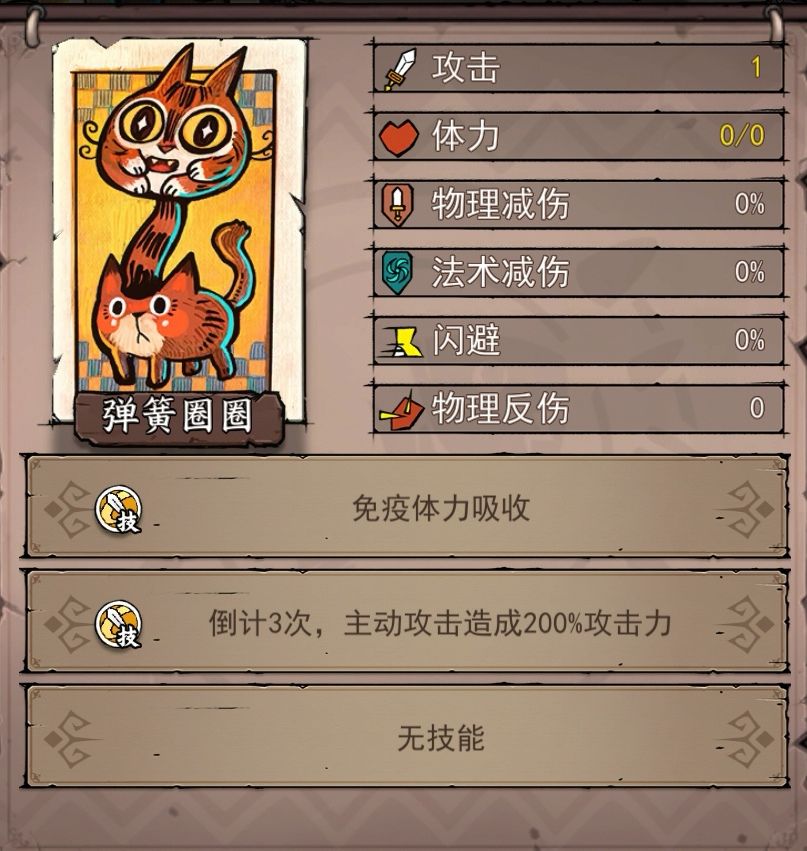Screen dimensions: 807x851
Task: Select the 闪避 0% stat row
Action: [579, 340]
